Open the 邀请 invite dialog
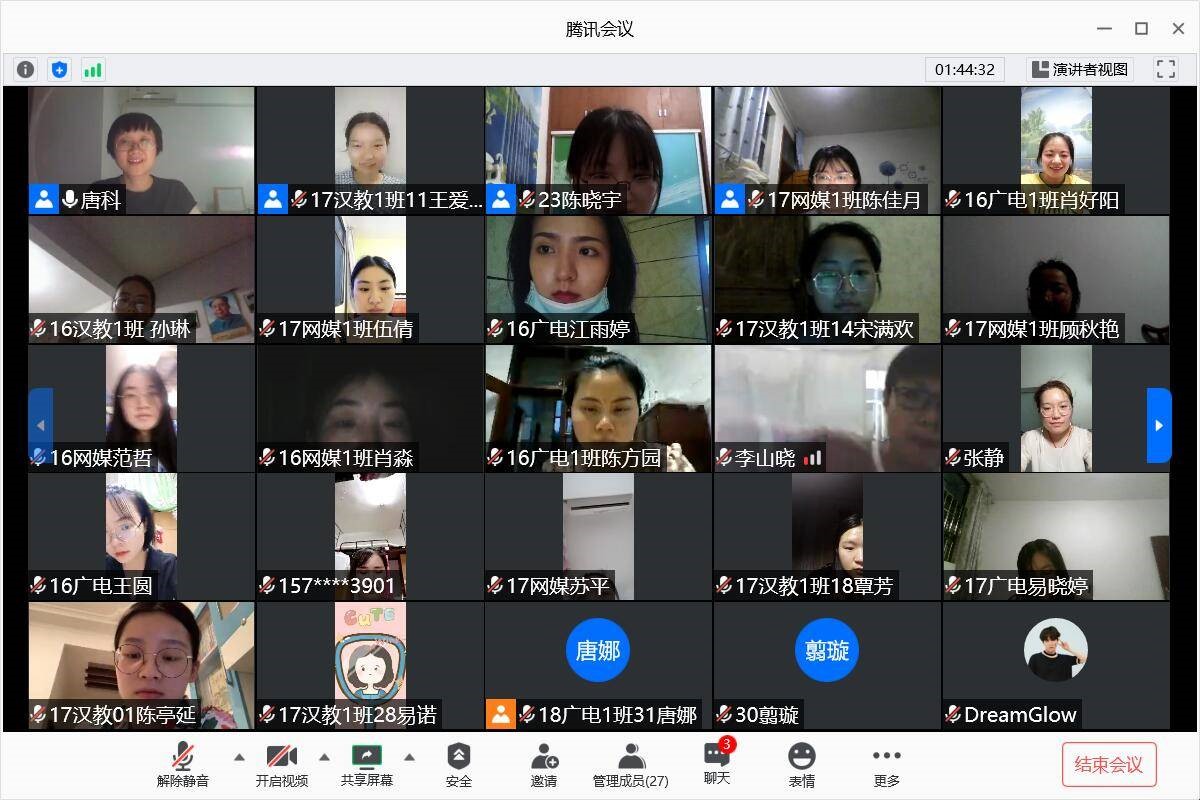 pos(544,765)
